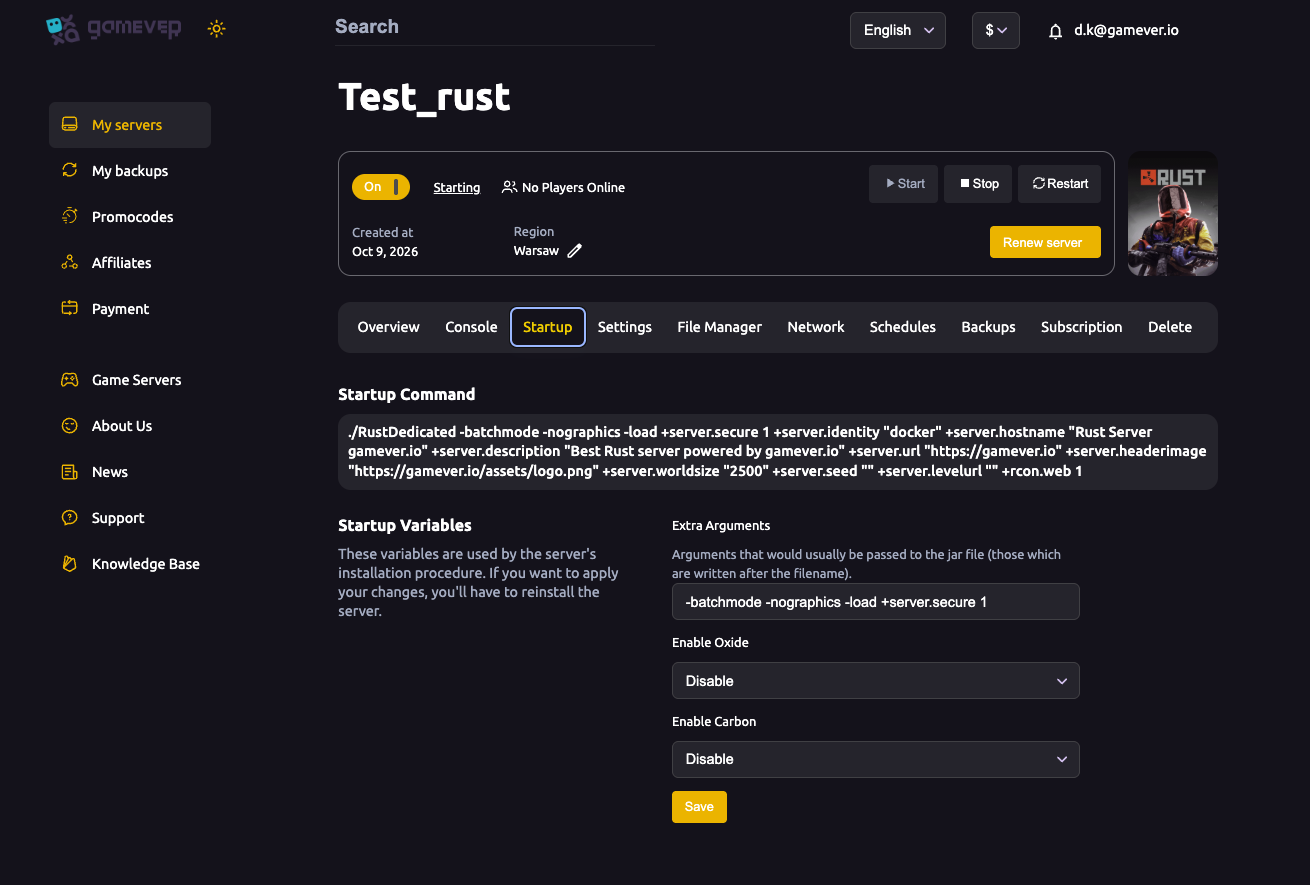Restart the server
This screenshot has width=1310, height=885.
click(1060, 184)
